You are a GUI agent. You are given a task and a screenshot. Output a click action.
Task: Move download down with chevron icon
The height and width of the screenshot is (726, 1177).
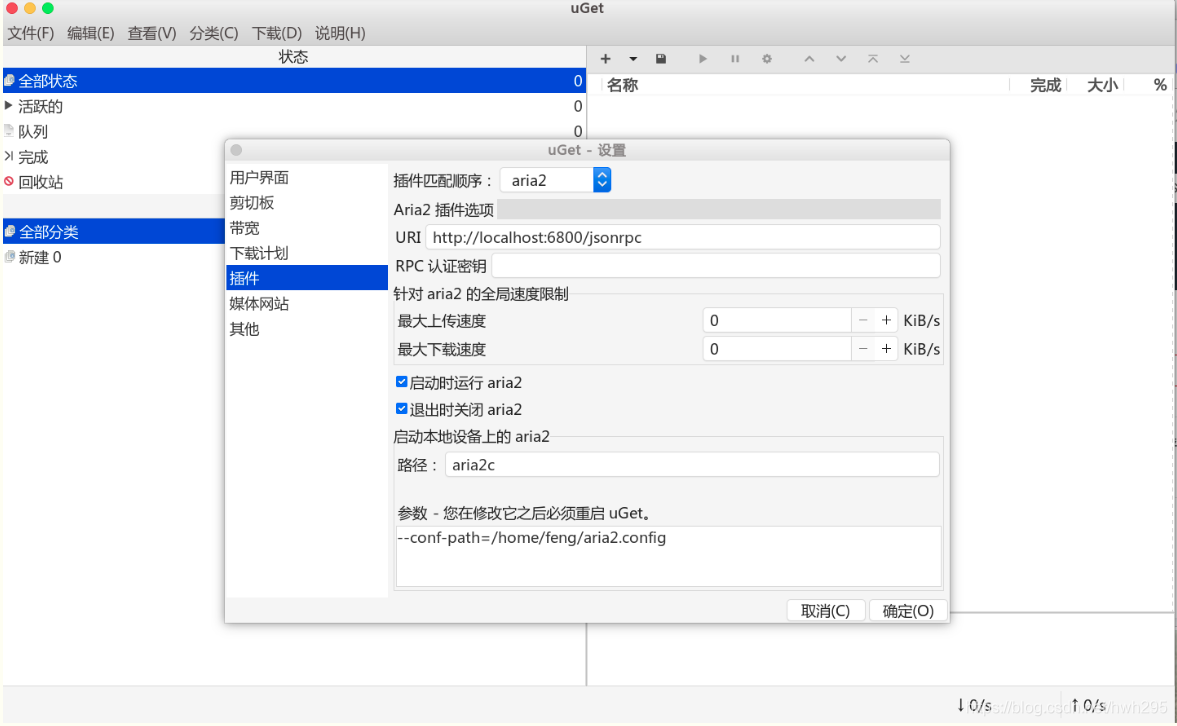tap(841, 59)
